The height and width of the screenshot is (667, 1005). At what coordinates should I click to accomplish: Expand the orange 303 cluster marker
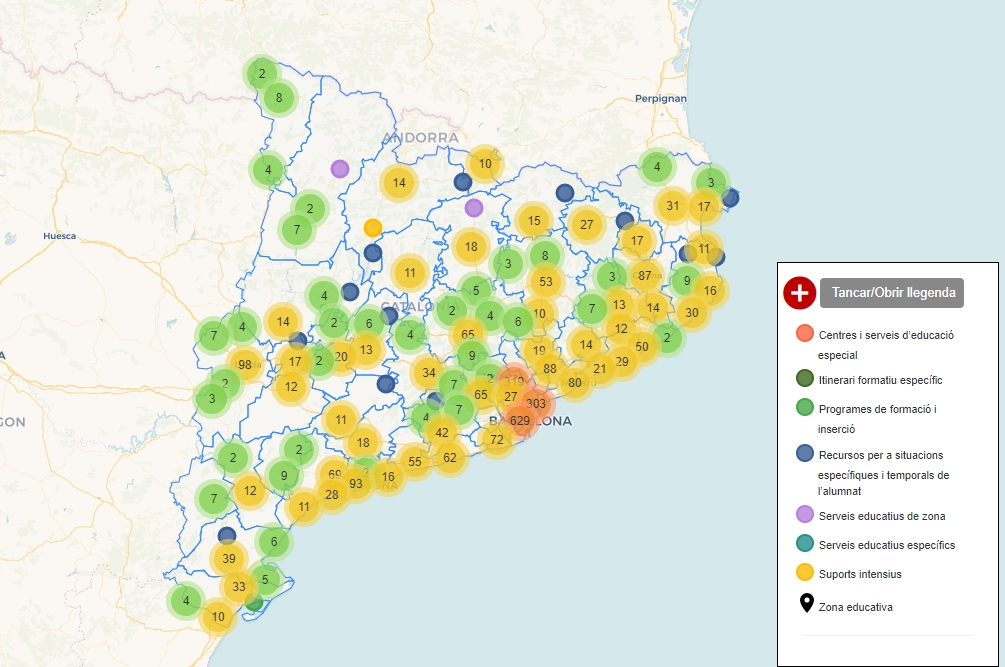(x=537, y=404)
